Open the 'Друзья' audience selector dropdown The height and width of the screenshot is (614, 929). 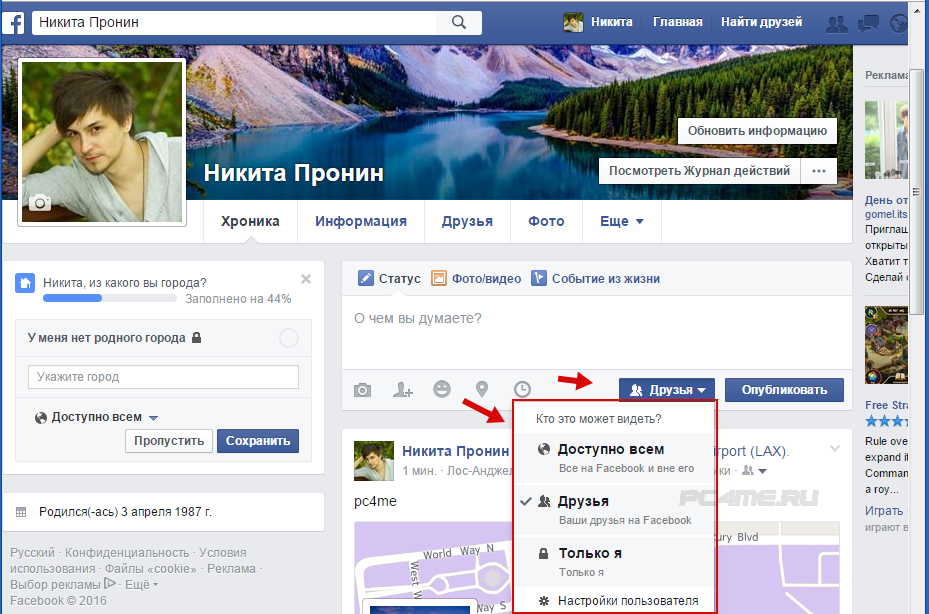pyautogui.click(x=667, y=390)
